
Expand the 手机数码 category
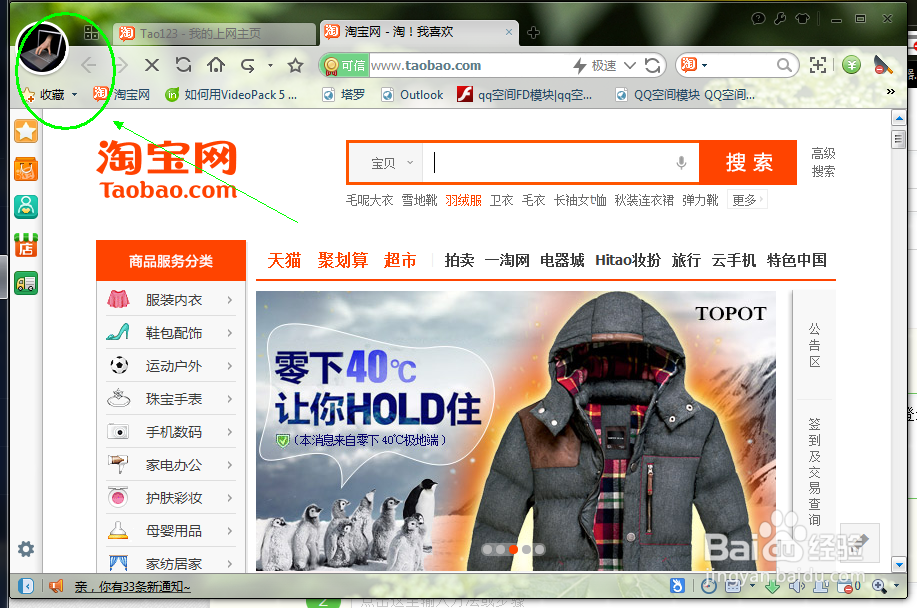pyautogui.click(x=171, y=432)
